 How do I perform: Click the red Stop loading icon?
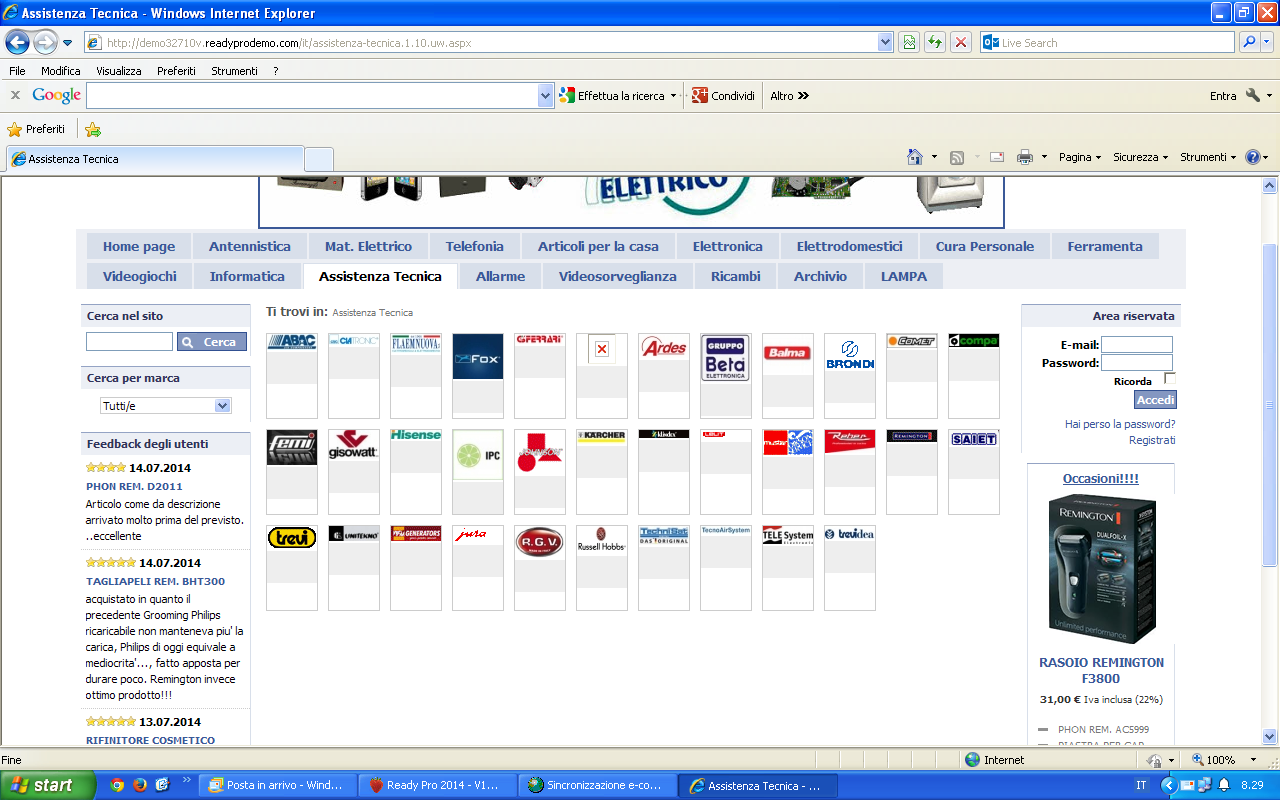pos(961,42)
